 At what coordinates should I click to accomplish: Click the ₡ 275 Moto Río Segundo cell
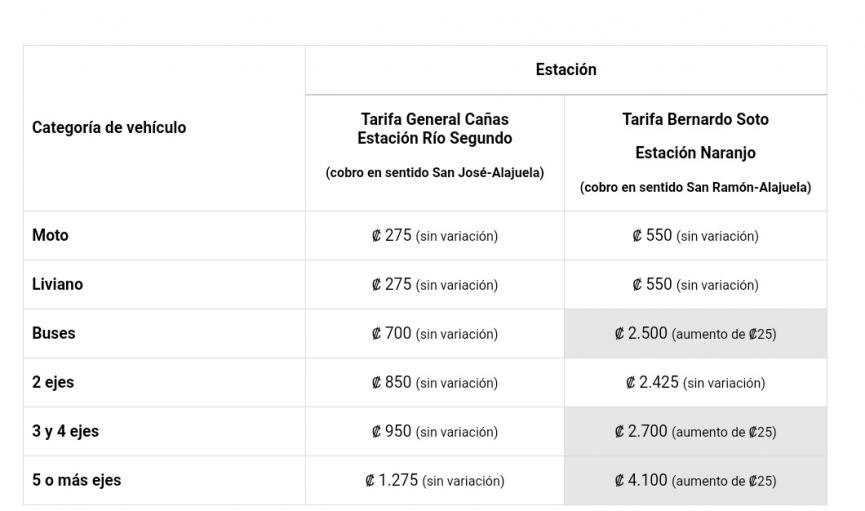click(434, 236)
